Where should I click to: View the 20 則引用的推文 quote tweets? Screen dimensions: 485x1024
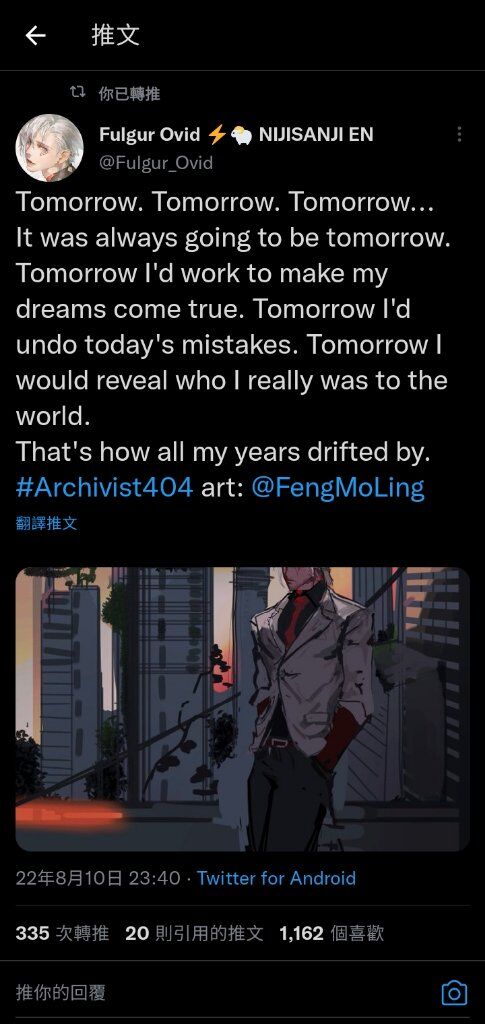coord(194,933)
